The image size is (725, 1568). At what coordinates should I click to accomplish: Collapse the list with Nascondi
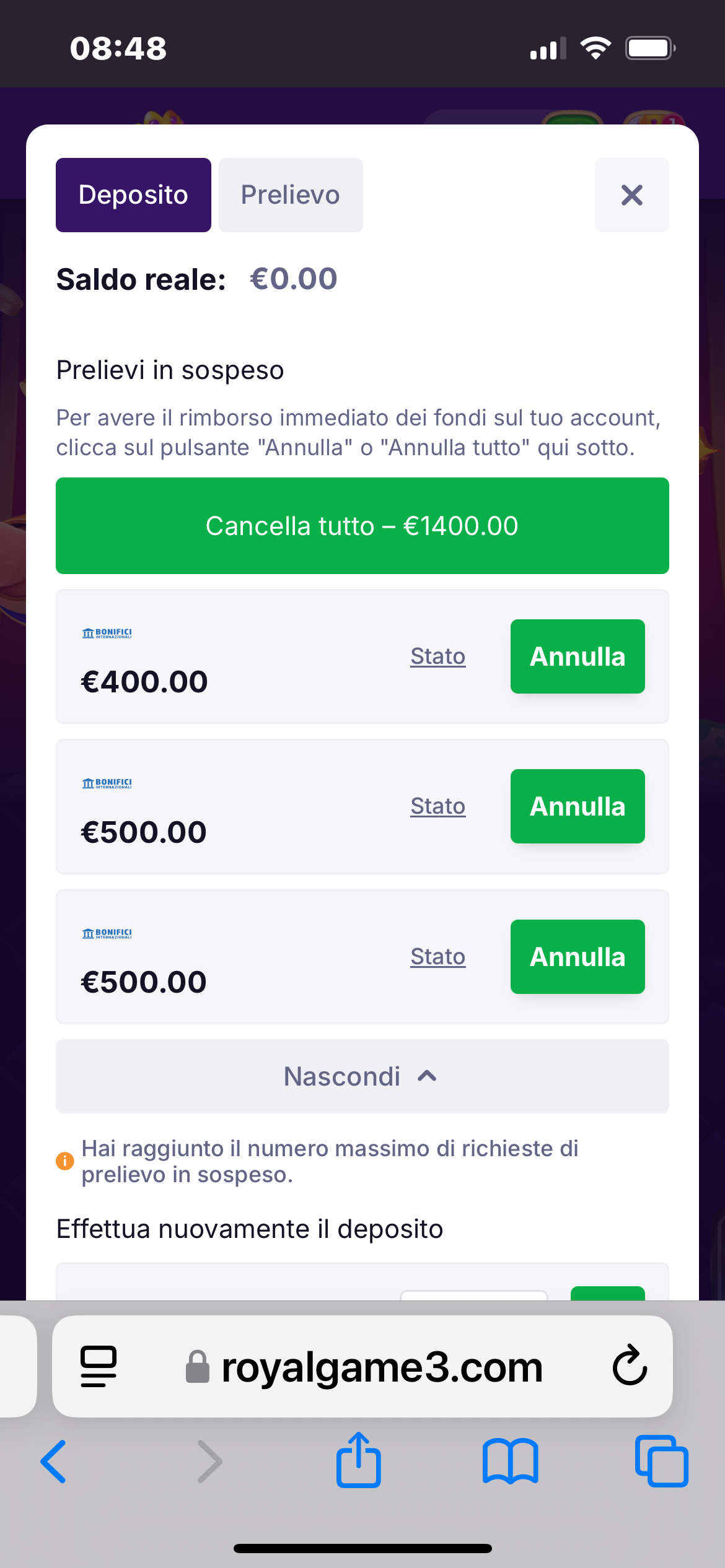pyautogui.click(x=362, y=1076)
